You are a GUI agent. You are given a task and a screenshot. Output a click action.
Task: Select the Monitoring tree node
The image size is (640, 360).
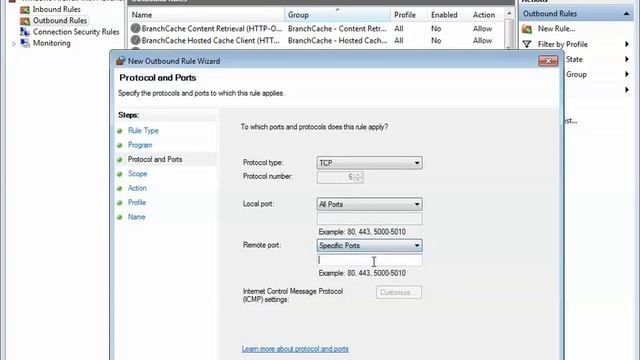click(51, 43)
